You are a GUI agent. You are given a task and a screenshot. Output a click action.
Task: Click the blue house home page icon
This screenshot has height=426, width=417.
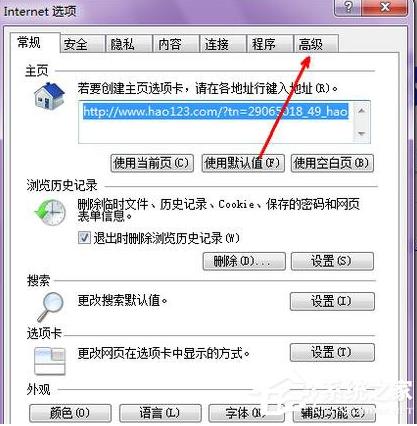tap(49, 95)
